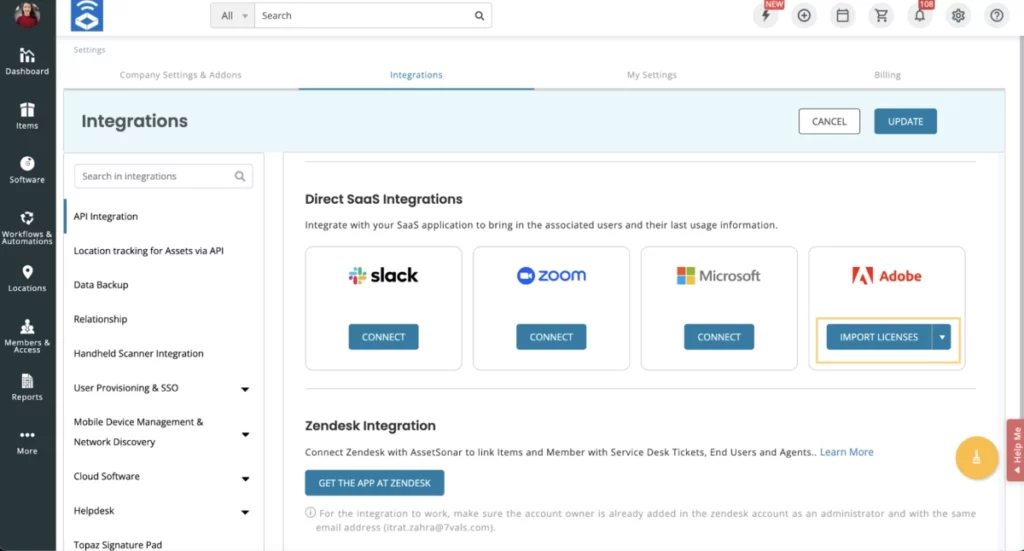
Task: Open the Import Licenses dropdown arrow
Action: 942,337
